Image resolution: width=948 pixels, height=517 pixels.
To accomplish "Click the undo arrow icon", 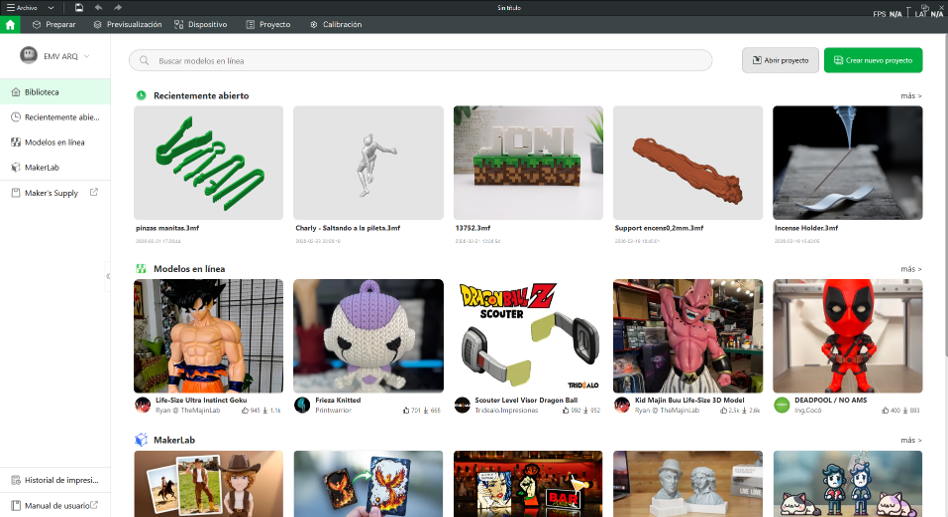I will click(x=99, y=8).
